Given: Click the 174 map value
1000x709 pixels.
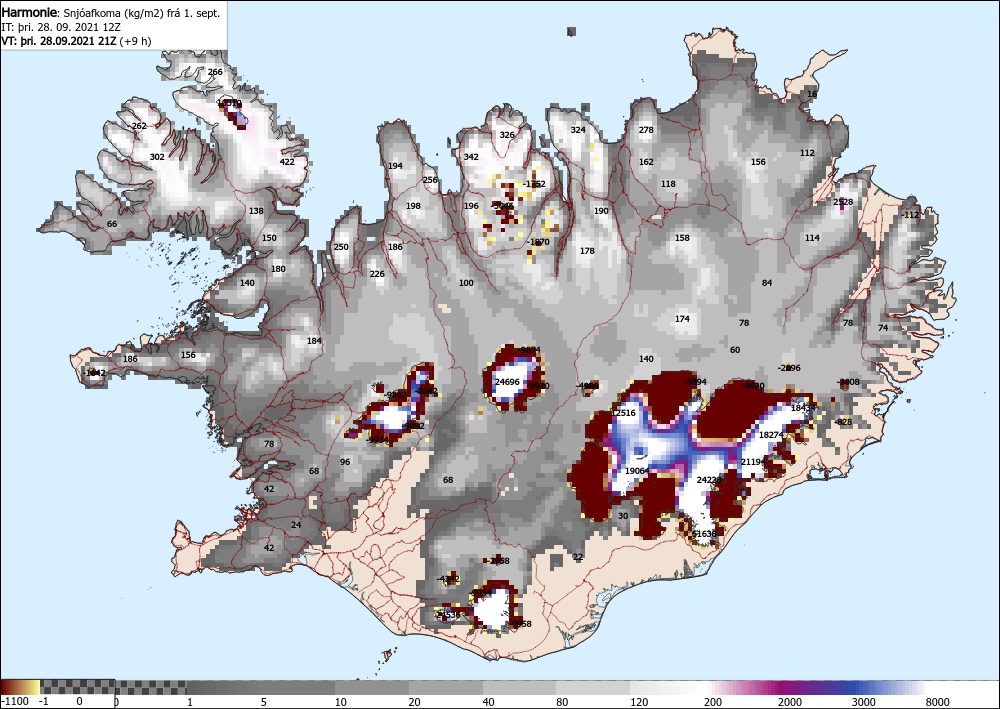Looking at the screenshot, I should 682,319.
